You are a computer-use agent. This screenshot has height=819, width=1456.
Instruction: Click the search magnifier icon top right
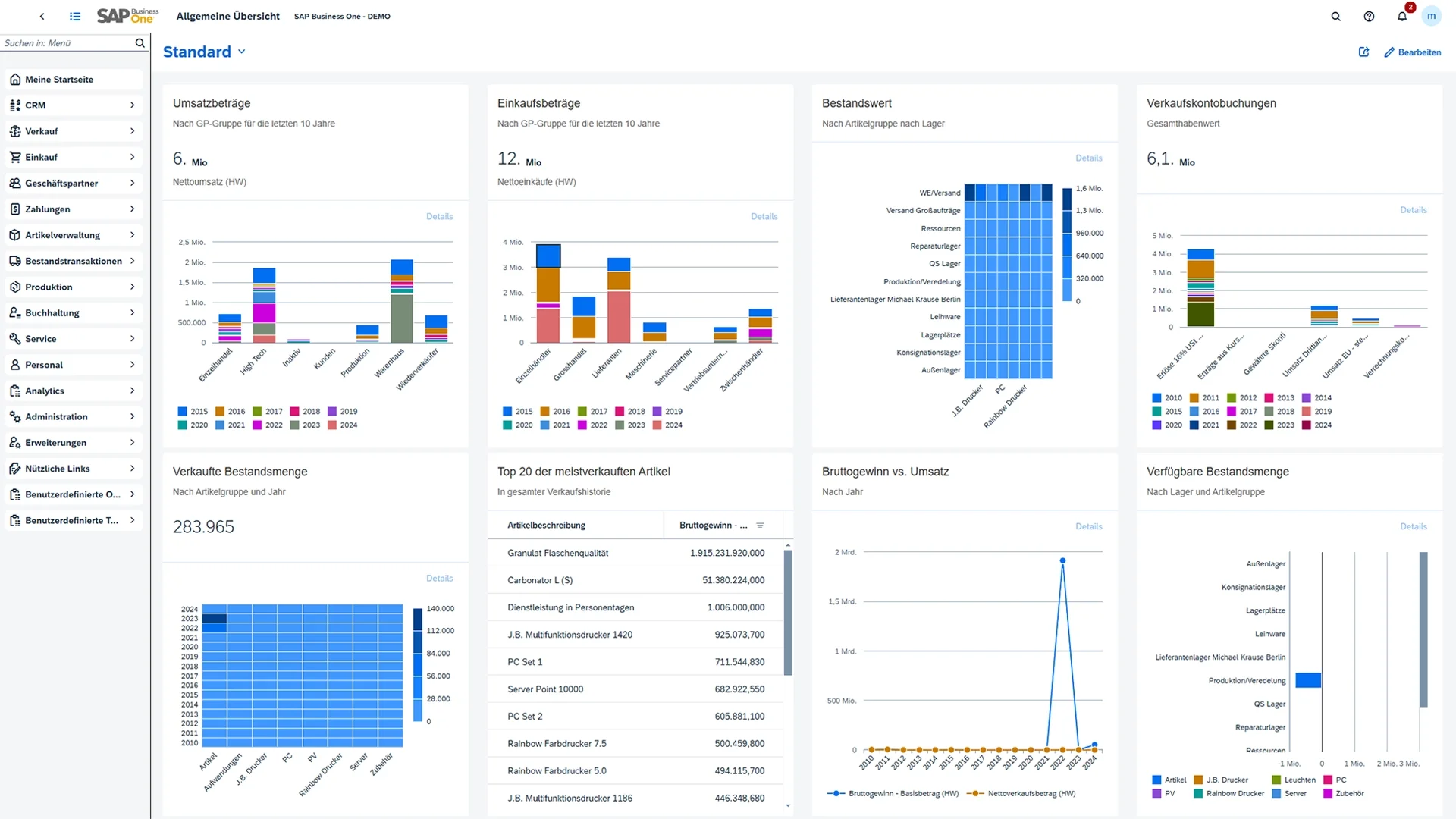click(x=1336, y=16)
